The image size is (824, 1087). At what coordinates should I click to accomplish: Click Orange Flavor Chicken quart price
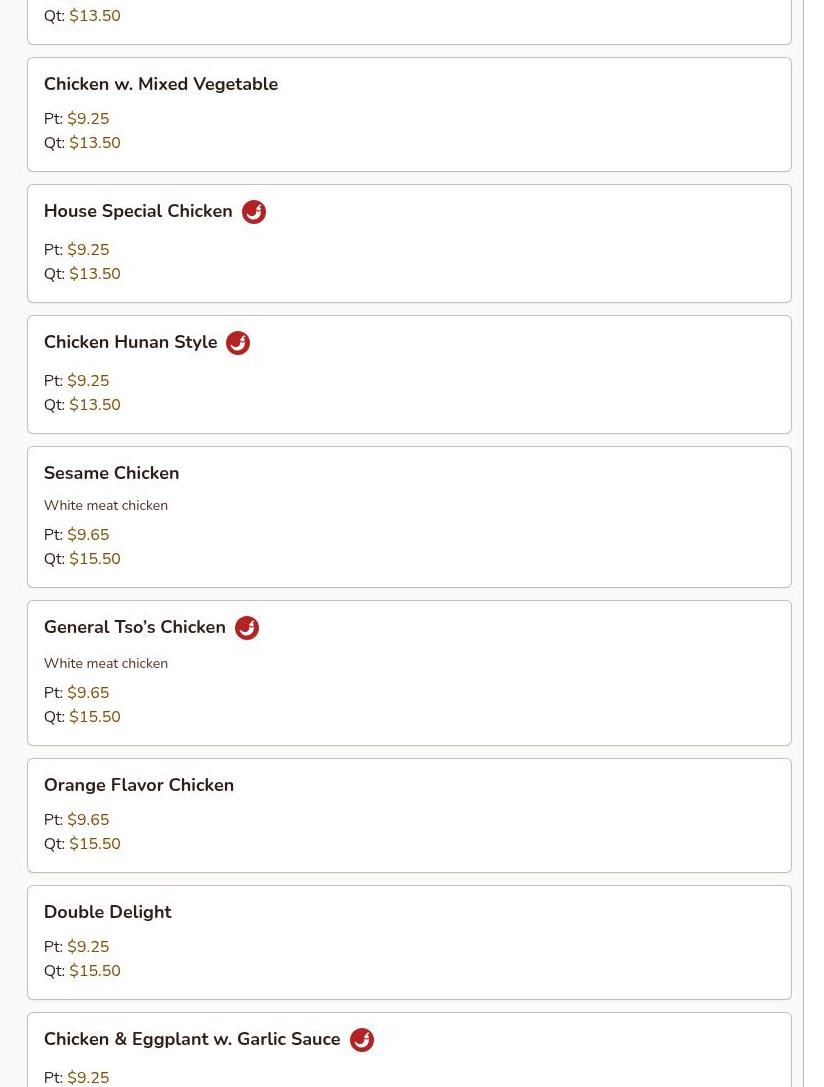point(95,844)
